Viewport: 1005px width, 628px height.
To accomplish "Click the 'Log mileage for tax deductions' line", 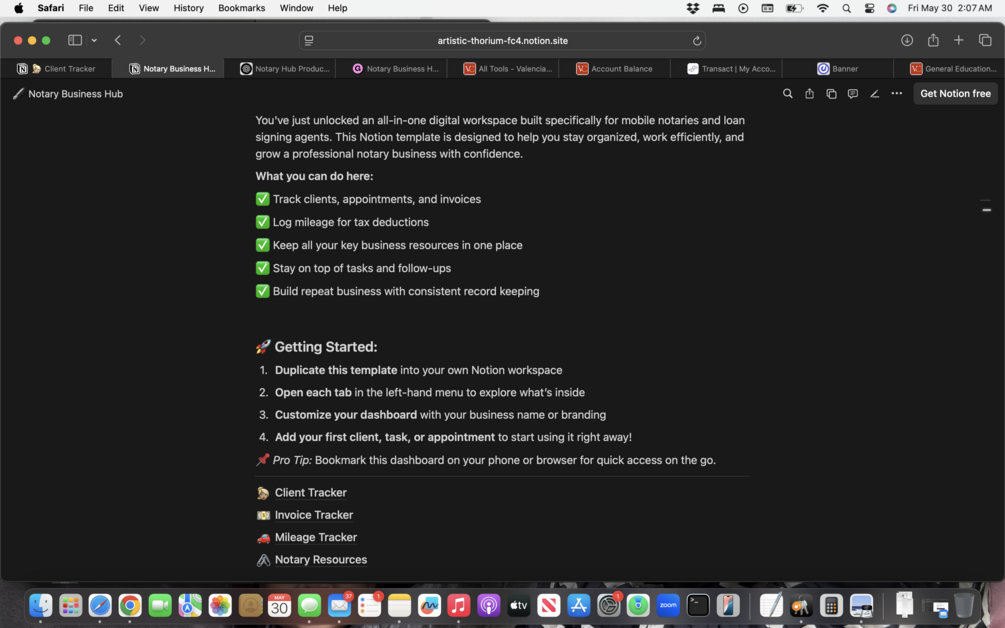I will tap(351, 222).
